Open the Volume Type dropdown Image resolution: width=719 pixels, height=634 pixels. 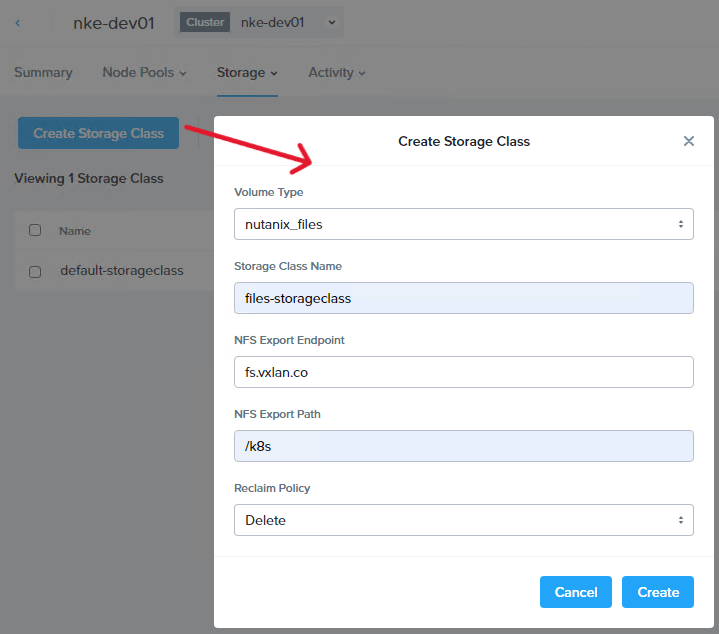pos(463,224)
